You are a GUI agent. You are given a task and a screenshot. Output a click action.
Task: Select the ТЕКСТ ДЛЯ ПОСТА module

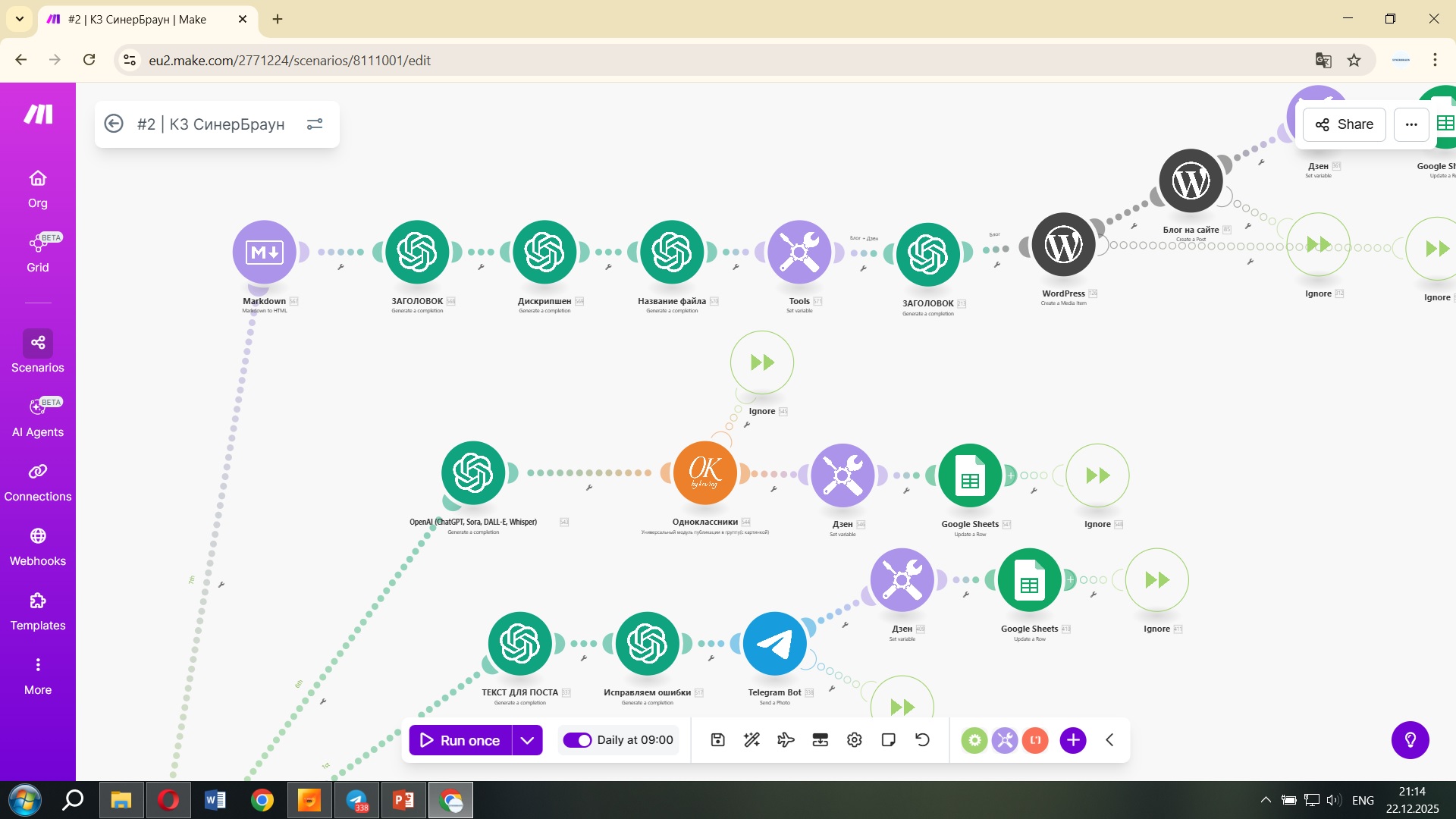pyautogui.click(x=520, y=644)
